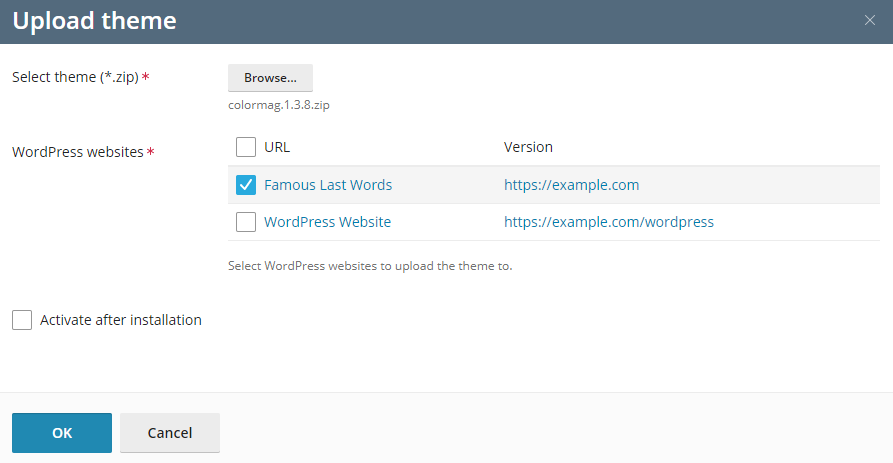Click the Select WordPress websites hint text
This screenshot has height=463, width=893.
point(370,266)
